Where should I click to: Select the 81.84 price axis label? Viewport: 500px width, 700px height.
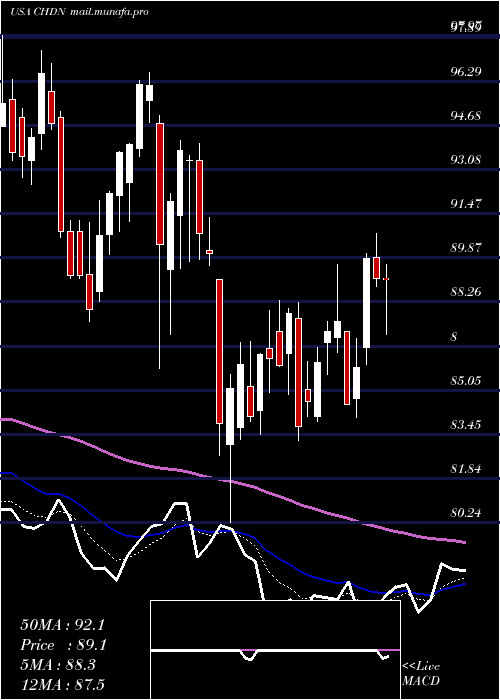(466, 469)
